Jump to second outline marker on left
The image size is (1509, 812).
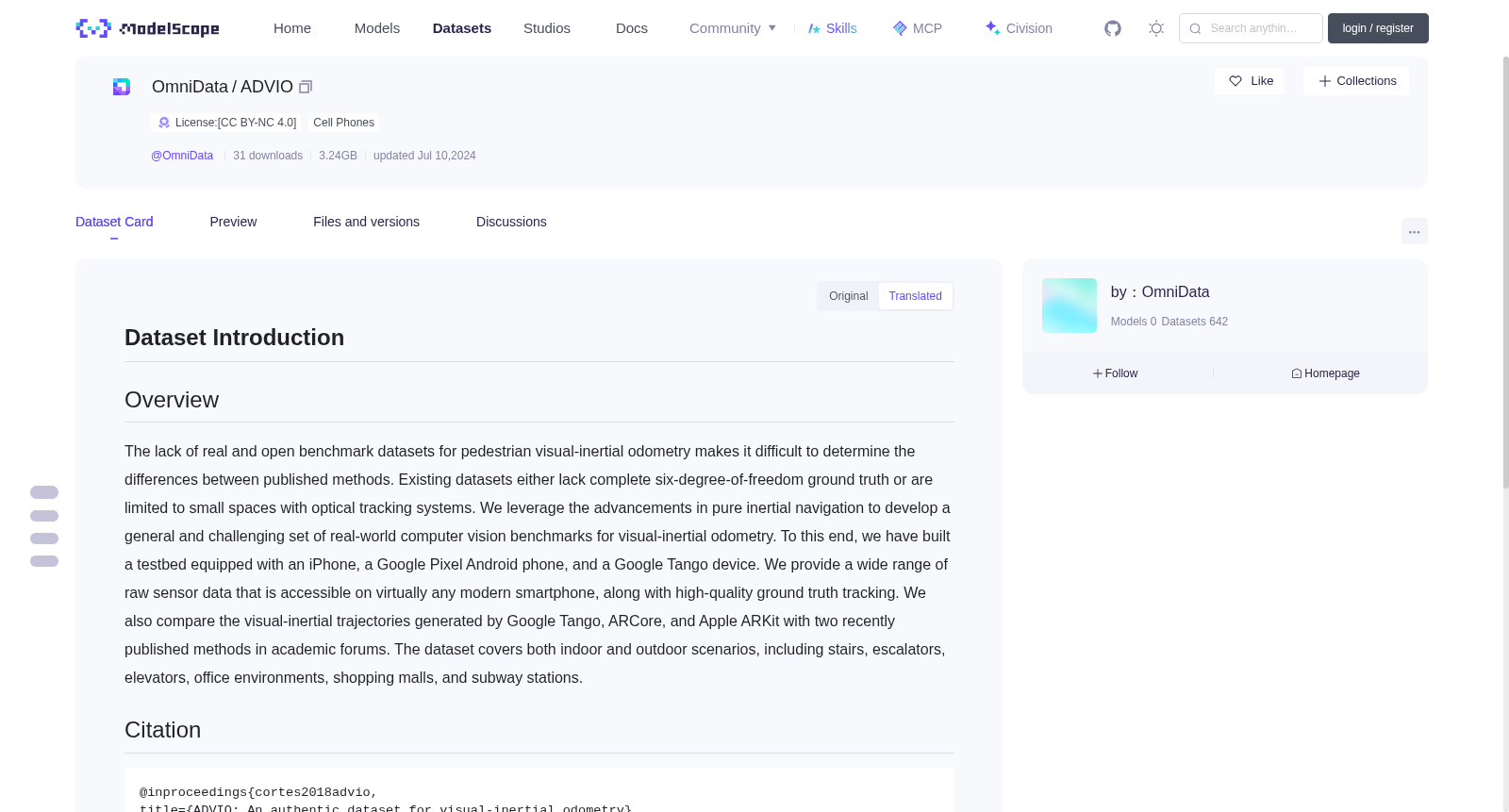tap(44, 516)
